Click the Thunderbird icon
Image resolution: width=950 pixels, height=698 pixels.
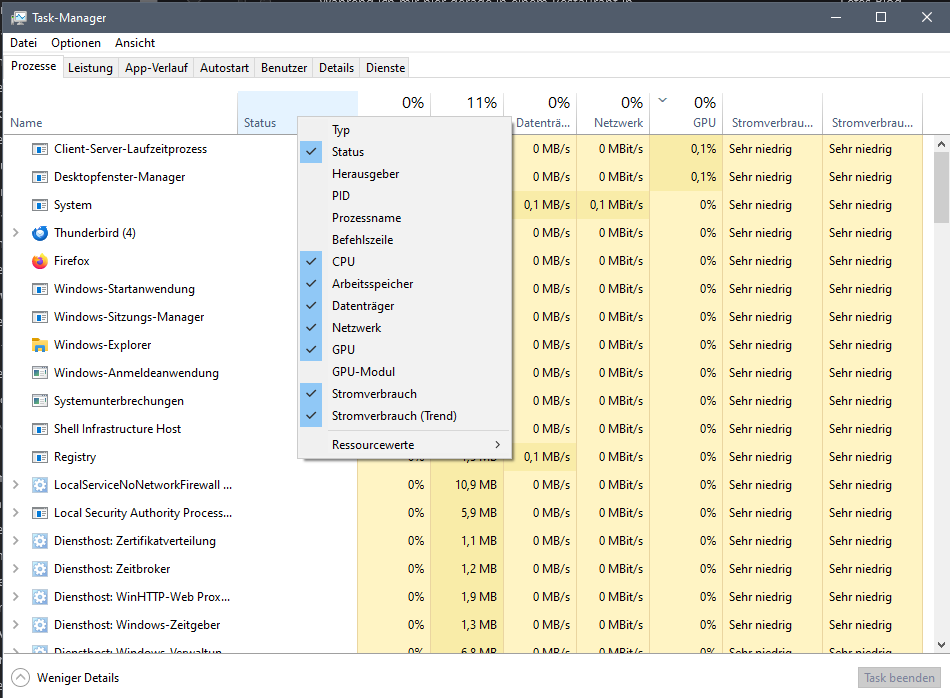click(x=39, y=233)
